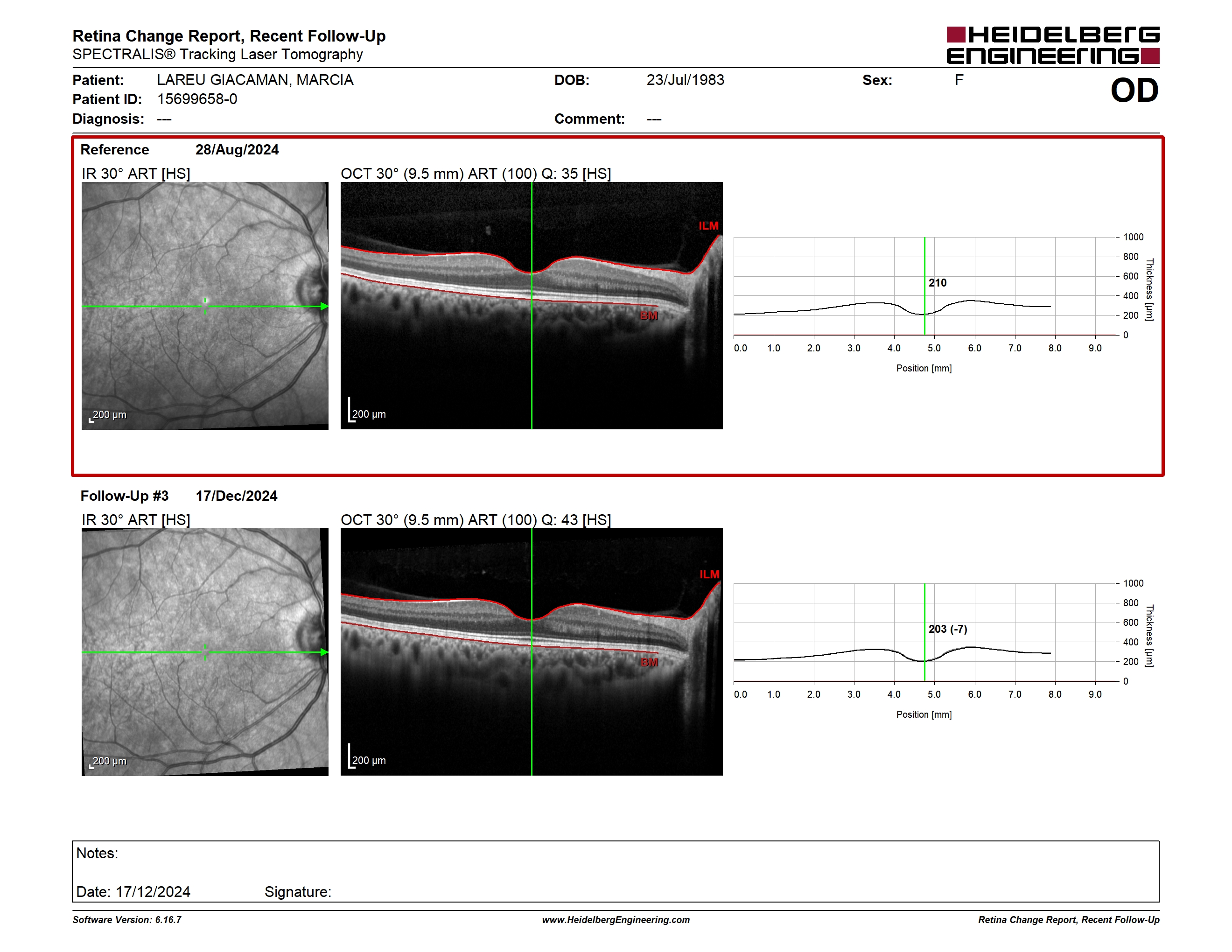Image resolution: width=1232 pixels, height=952 pixels.
Task: Click SPECTRALIS Tracking Laser Tomography subtitle
Action: (218, 55)
